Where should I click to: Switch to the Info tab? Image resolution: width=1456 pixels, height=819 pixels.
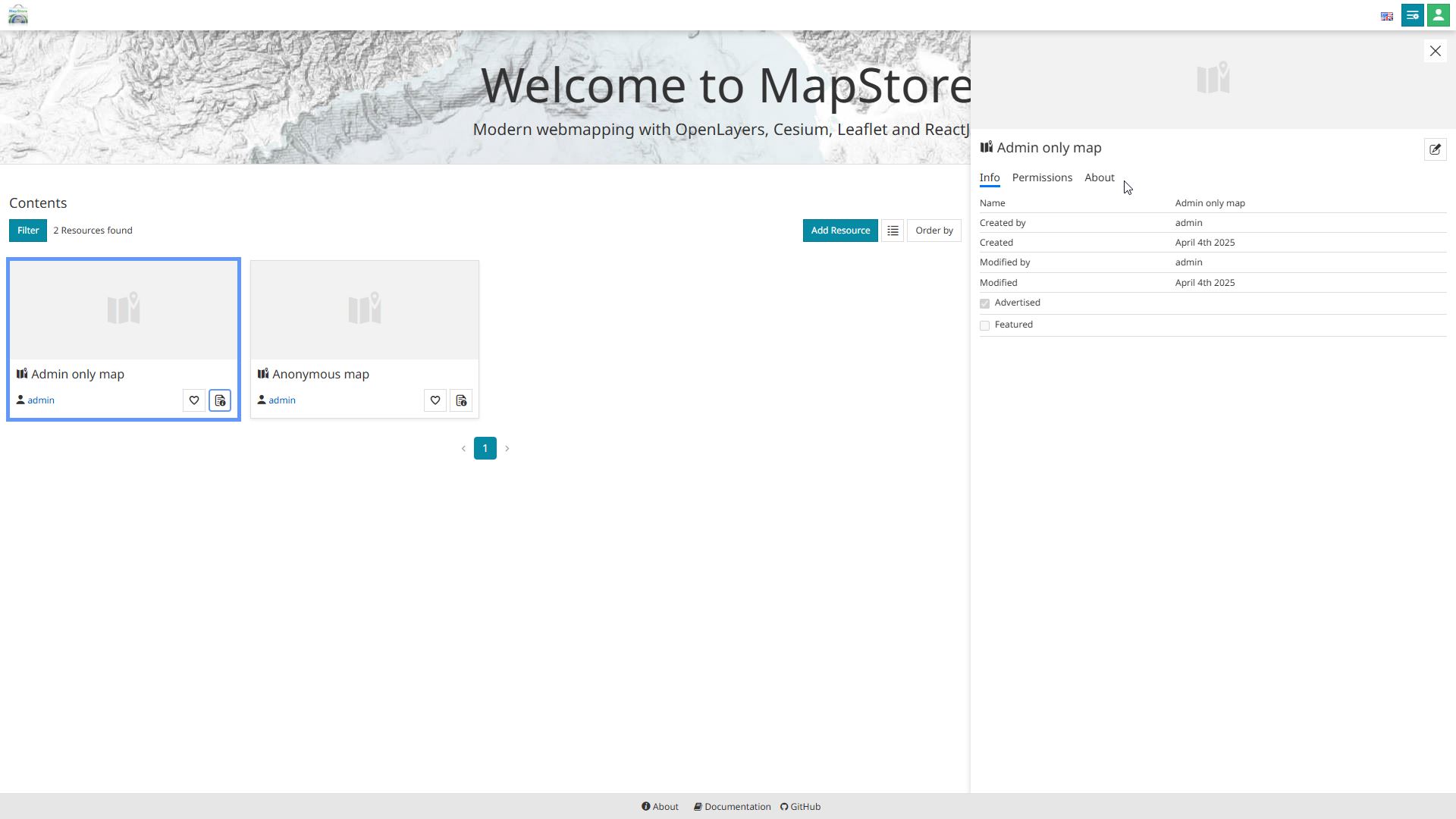(990, 178)
